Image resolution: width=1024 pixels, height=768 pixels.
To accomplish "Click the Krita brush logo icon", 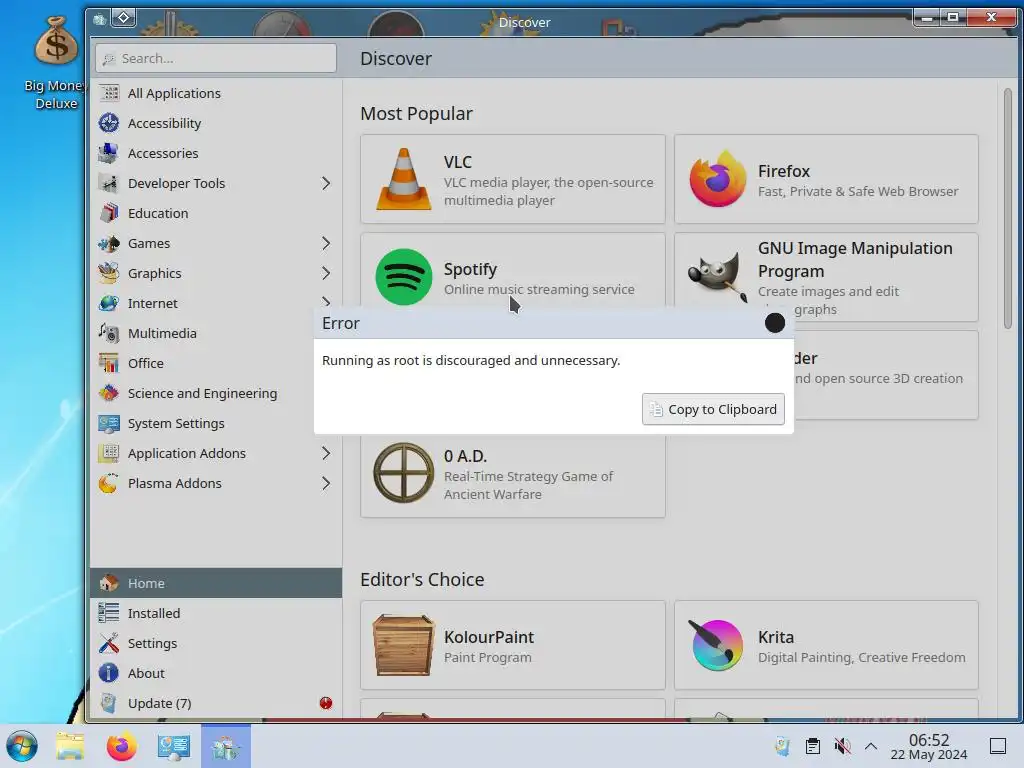I will click(717, 645).
